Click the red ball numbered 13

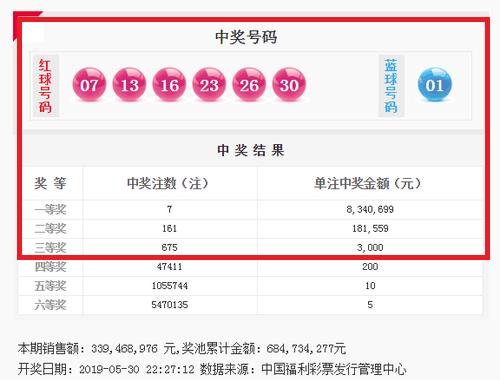(x=129, y=84)
